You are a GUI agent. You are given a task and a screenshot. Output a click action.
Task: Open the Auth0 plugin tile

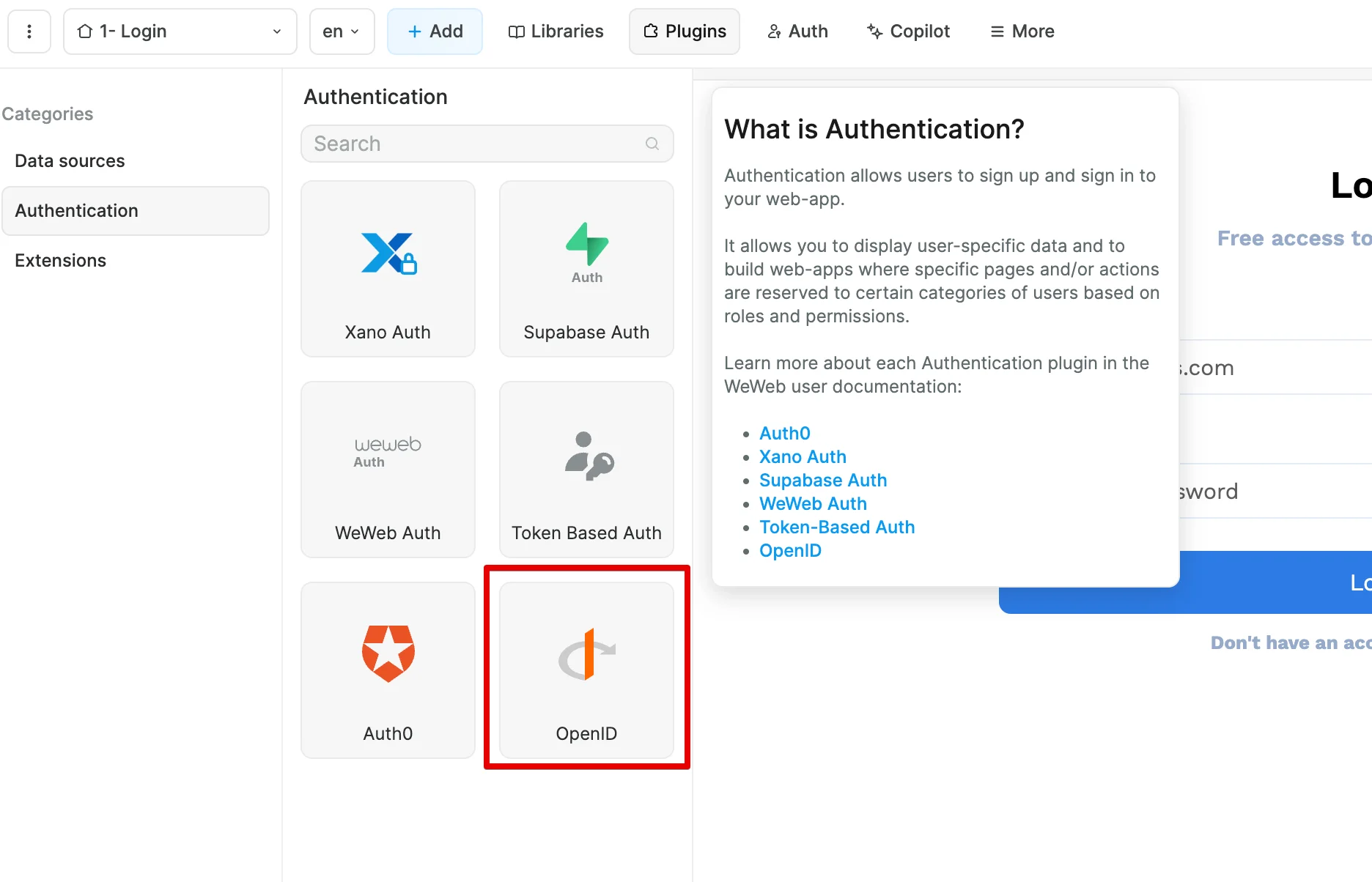click(x=388, y=670)
